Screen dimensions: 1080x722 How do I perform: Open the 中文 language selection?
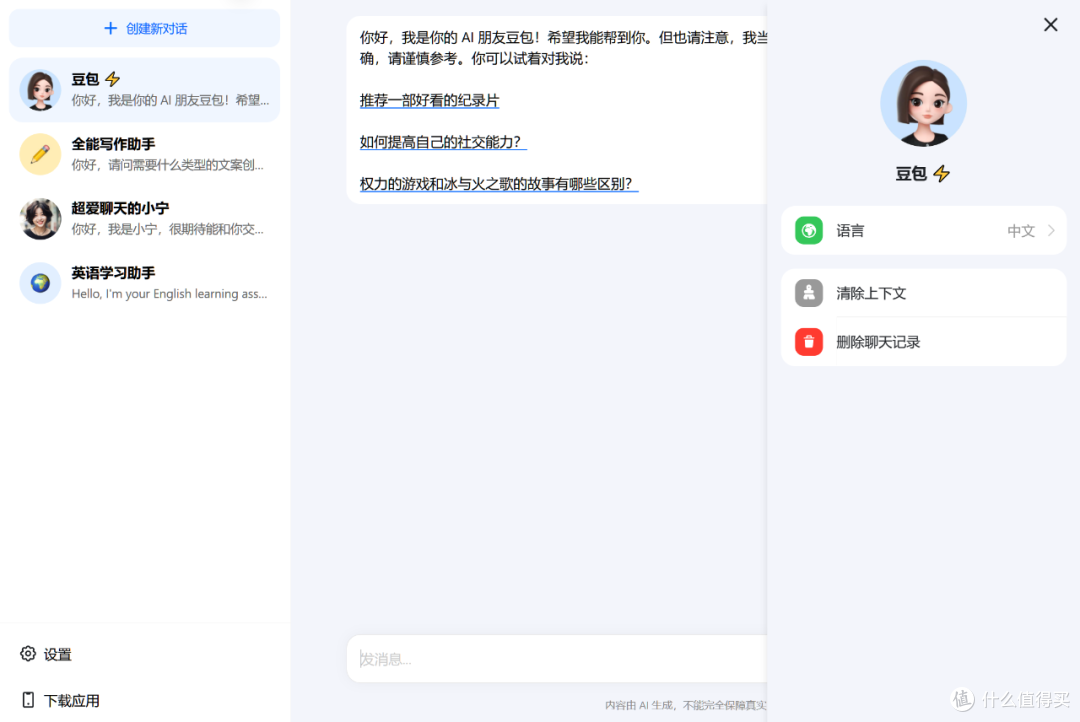1021,231
